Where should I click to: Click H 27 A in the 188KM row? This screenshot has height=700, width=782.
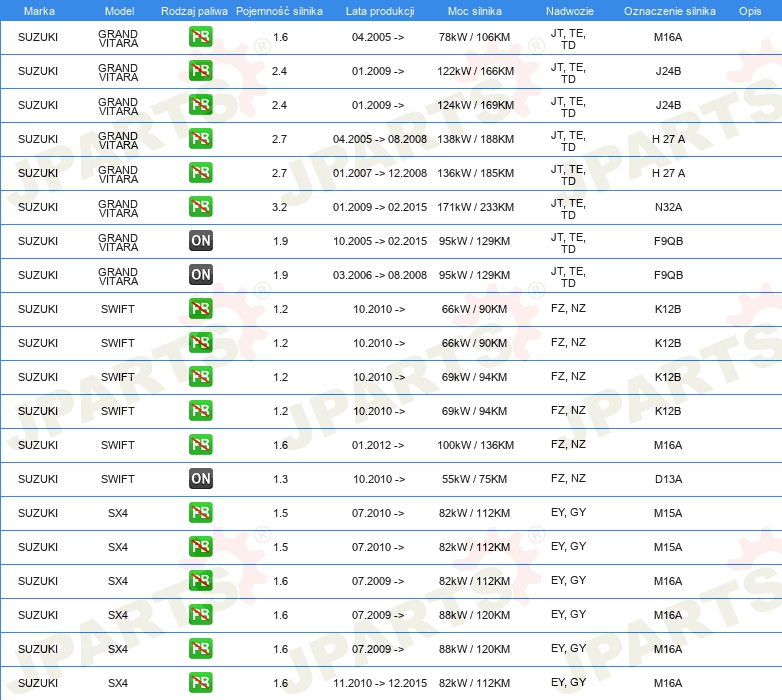click(x=668, y=139)
